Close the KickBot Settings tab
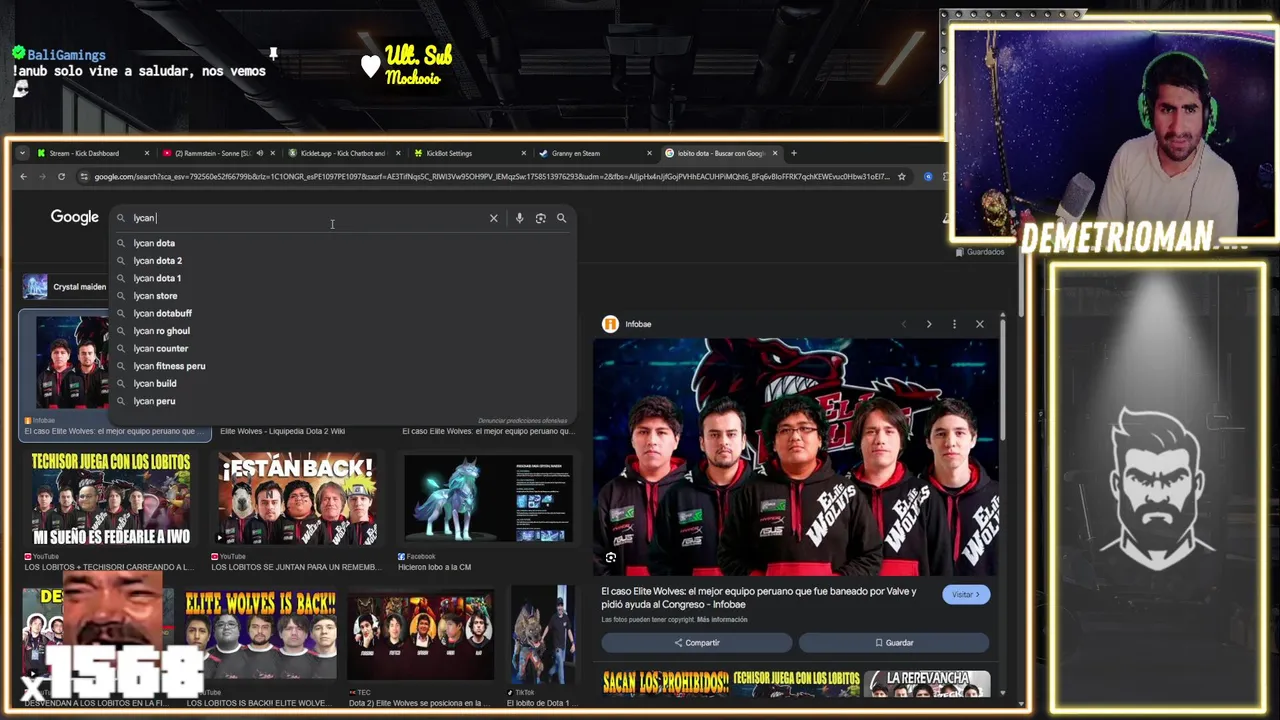 click(523, 153)
